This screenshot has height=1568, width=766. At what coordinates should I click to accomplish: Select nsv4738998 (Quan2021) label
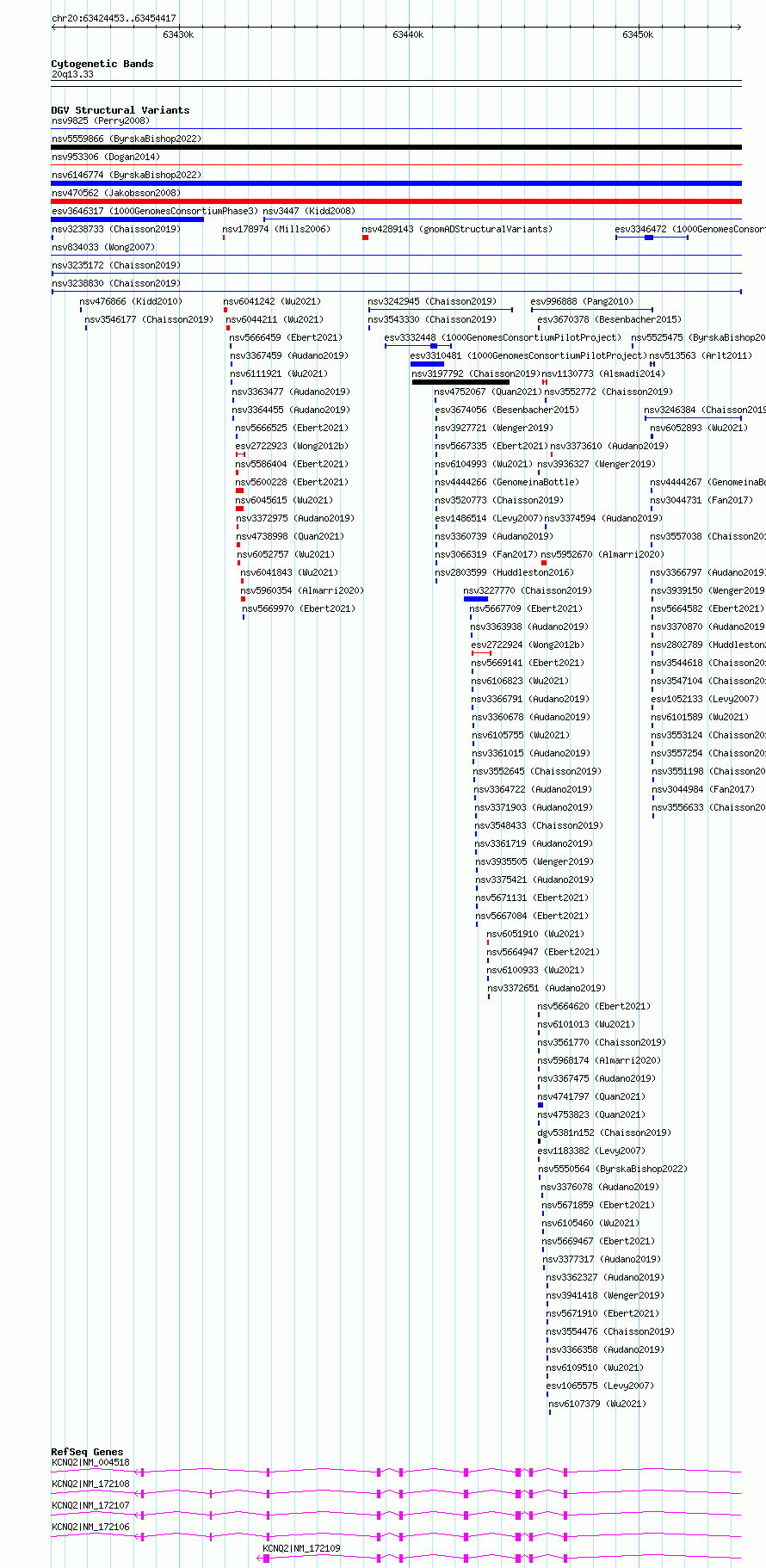tap(290, 536)
